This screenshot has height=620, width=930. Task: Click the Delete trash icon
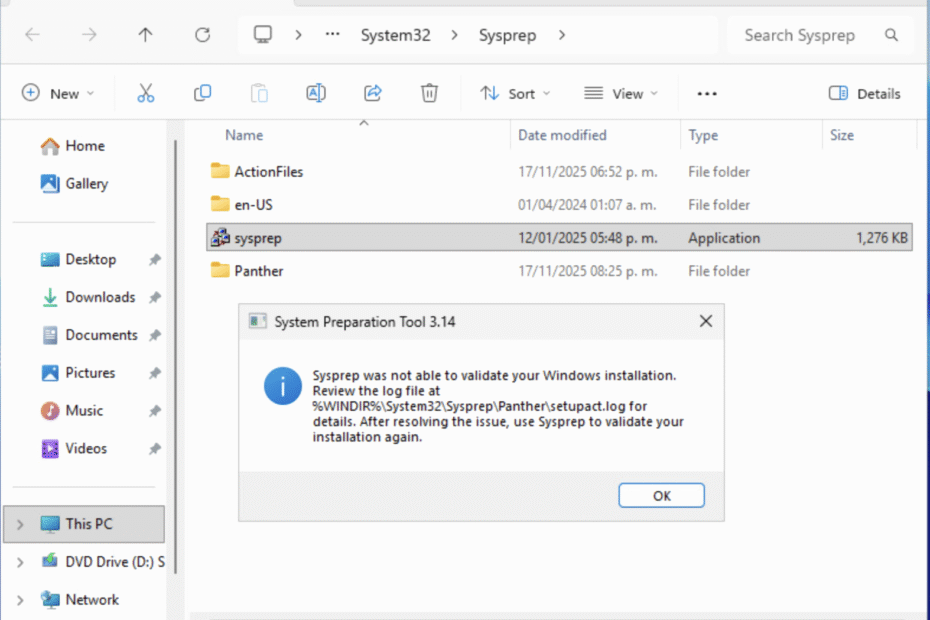click(x=429, y=93)
